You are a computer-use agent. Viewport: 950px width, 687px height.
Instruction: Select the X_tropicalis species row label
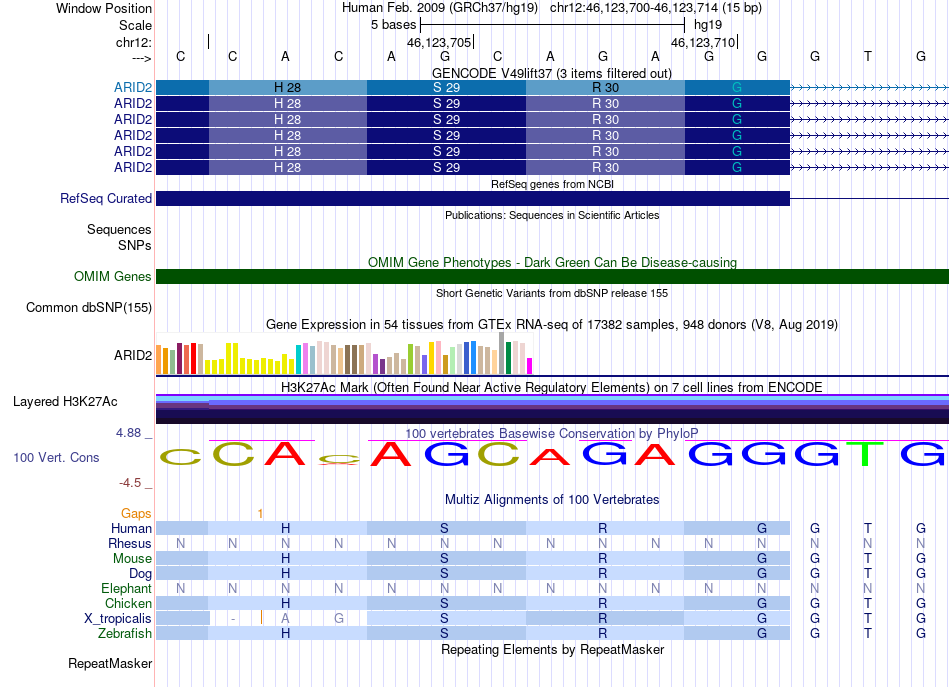(118, 619)
